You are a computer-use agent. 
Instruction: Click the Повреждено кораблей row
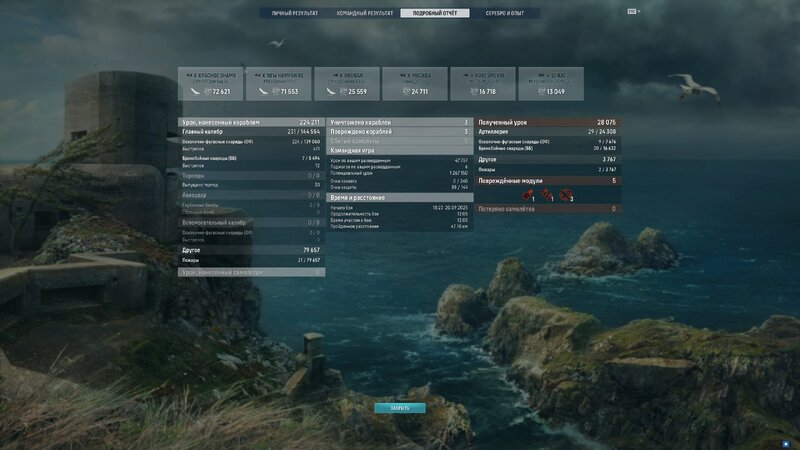399,132
